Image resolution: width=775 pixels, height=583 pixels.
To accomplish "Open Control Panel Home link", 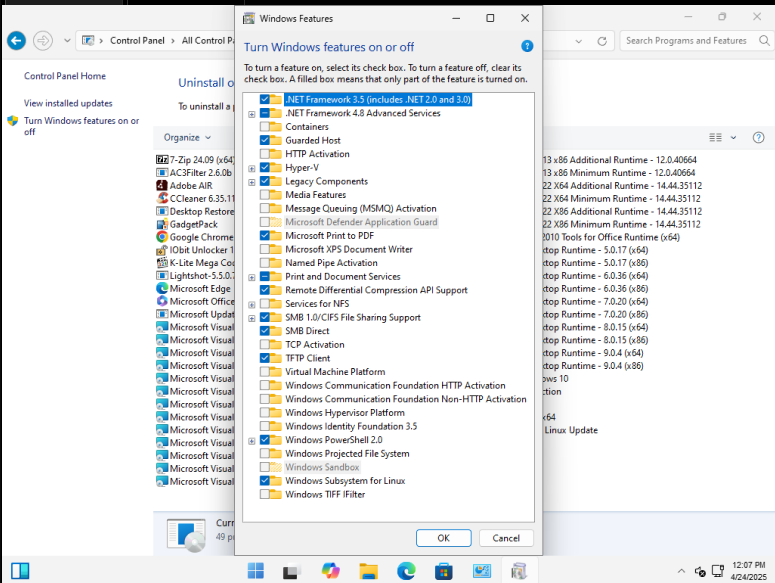I will coord(65,76).
